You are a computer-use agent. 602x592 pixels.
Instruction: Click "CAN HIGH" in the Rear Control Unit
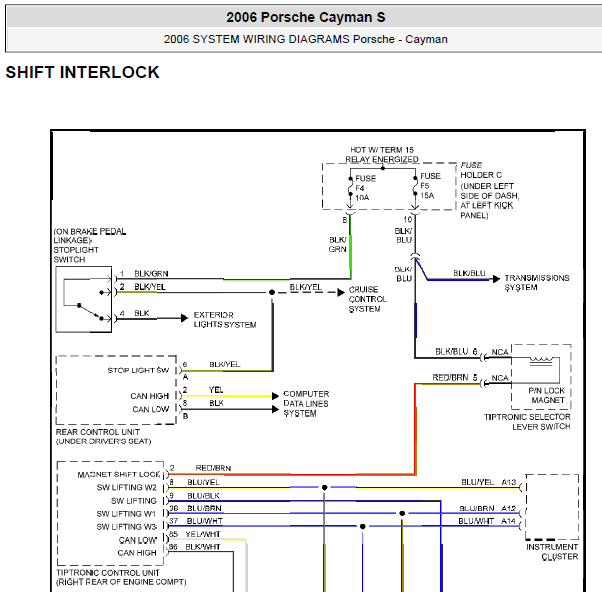[x=149, y=396]
